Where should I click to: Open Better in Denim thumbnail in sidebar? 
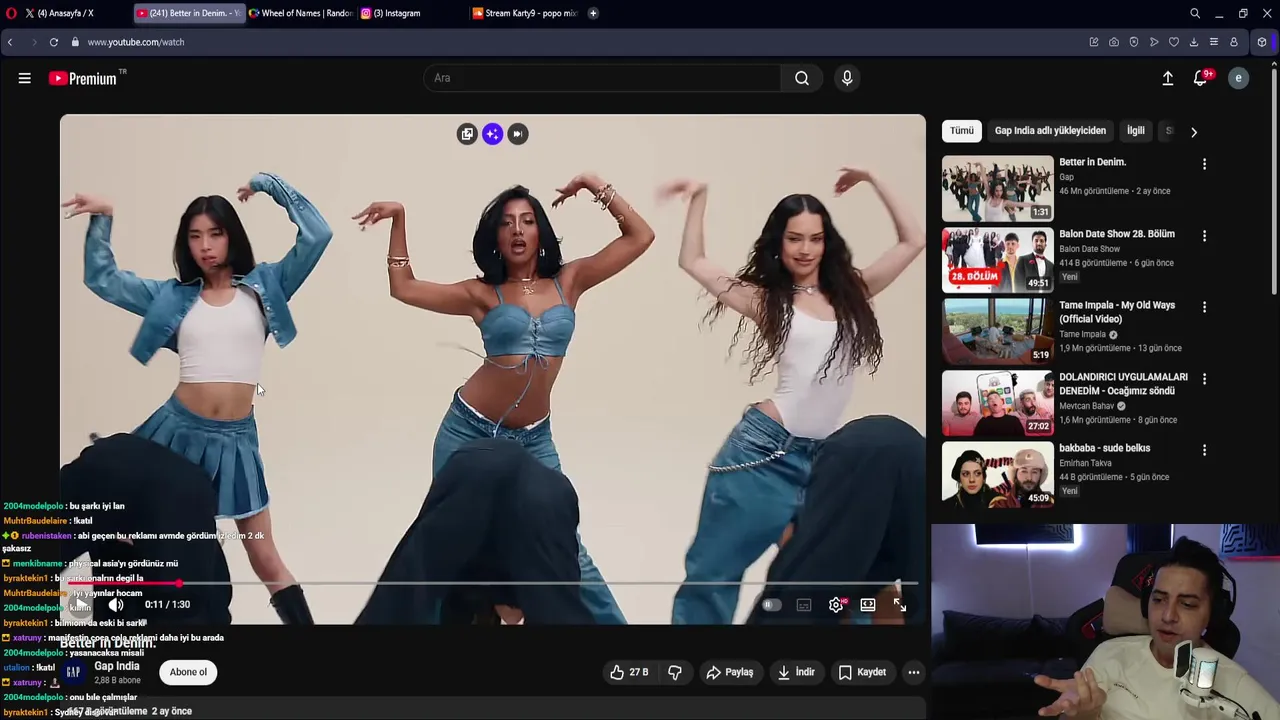997,188
